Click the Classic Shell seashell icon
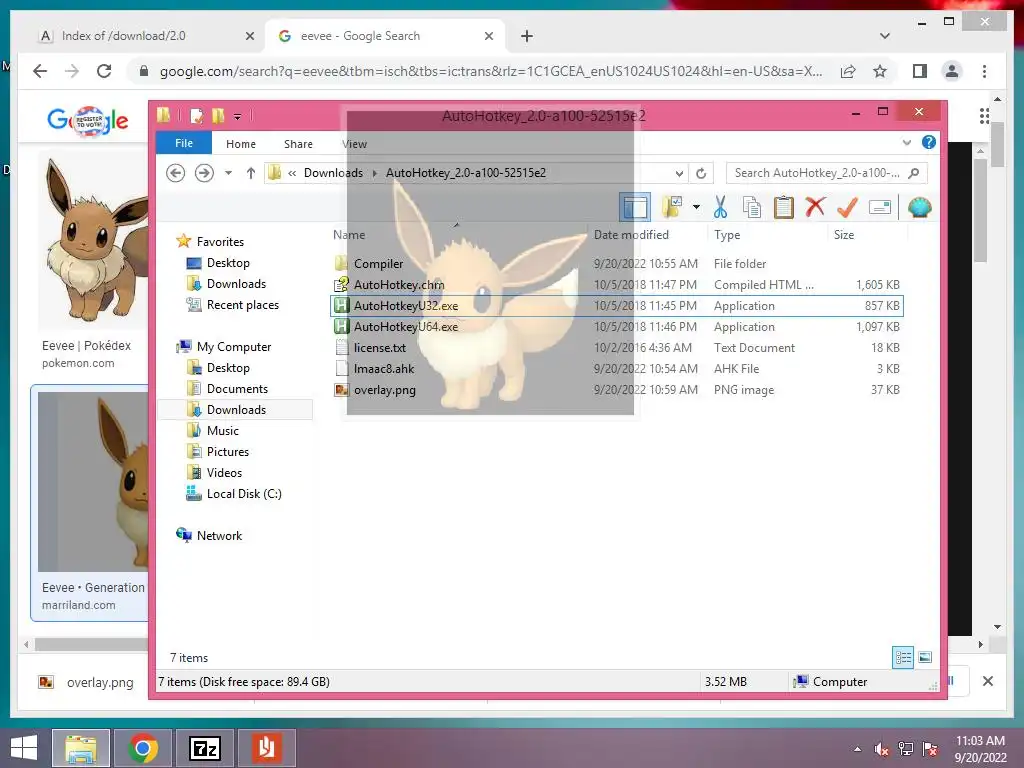1024x768 pixels. click(x=920, y=208)
